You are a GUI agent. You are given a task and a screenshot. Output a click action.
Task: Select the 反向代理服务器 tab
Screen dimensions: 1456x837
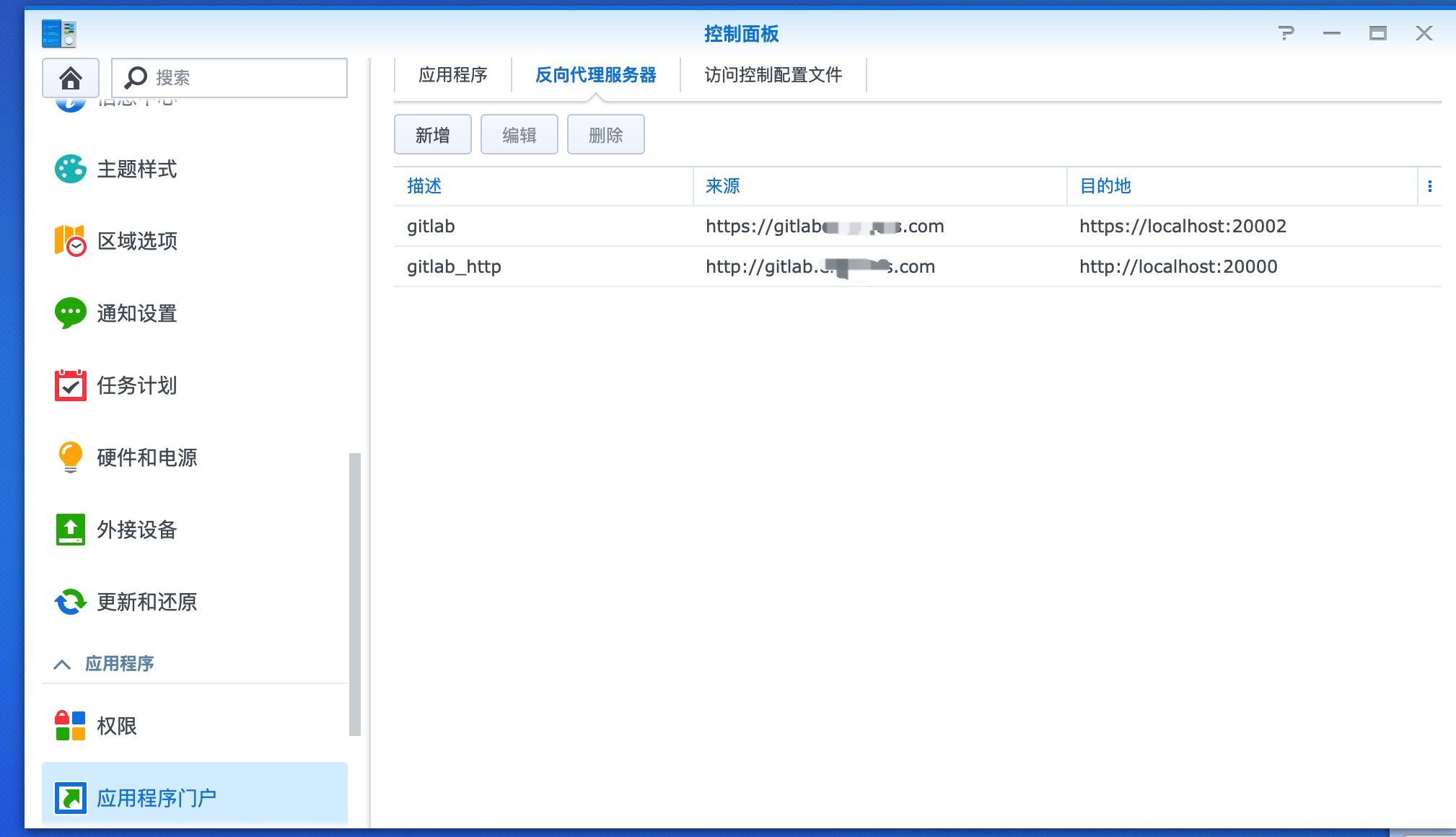pos(596,75)
